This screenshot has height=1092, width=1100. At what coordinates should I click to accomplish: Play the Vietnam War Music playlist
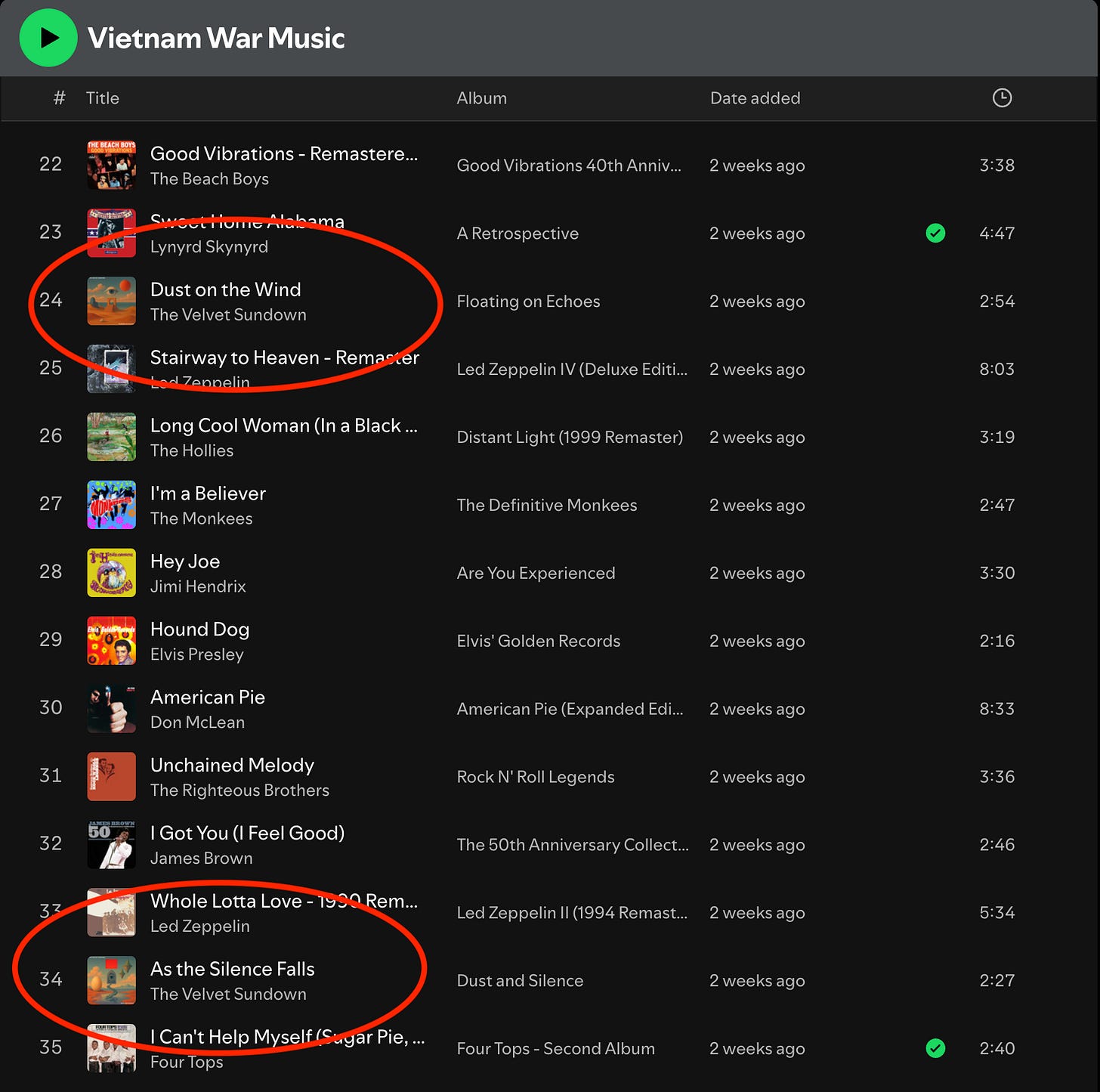pos(48,38)
